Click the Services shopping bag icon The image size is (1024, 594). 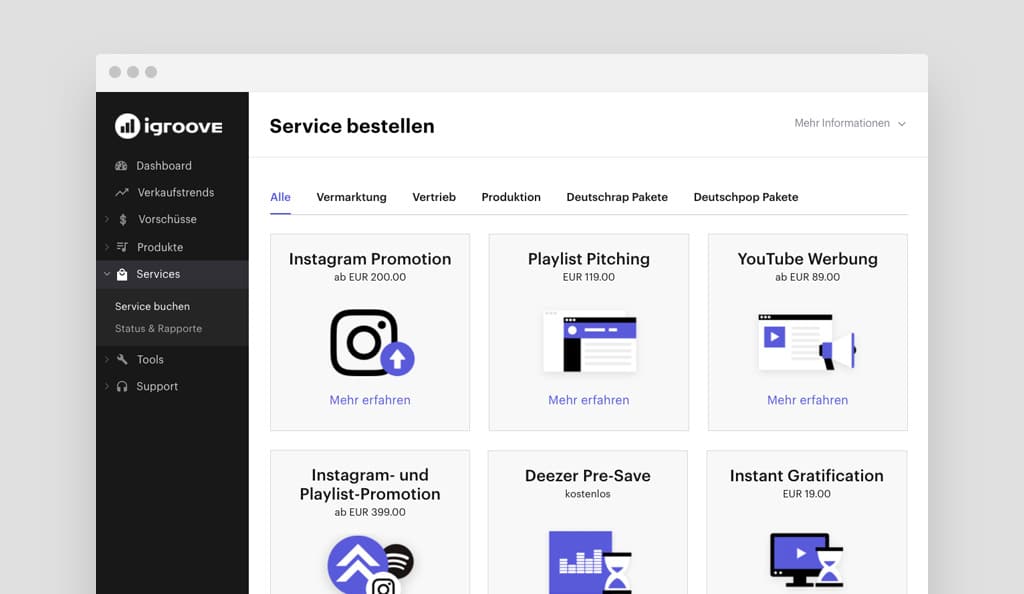122,274
